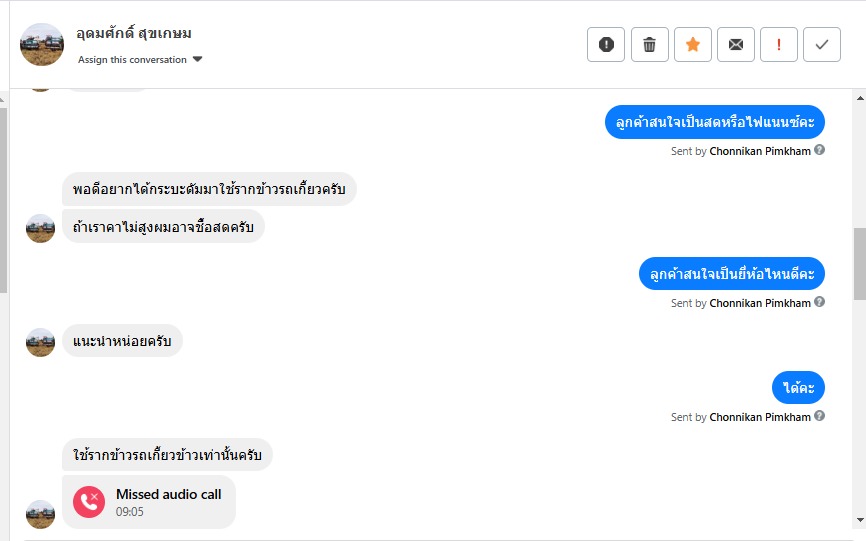
Task: Click help icon beside second Chonnikan Pimkham label
Action: [820, 303]
